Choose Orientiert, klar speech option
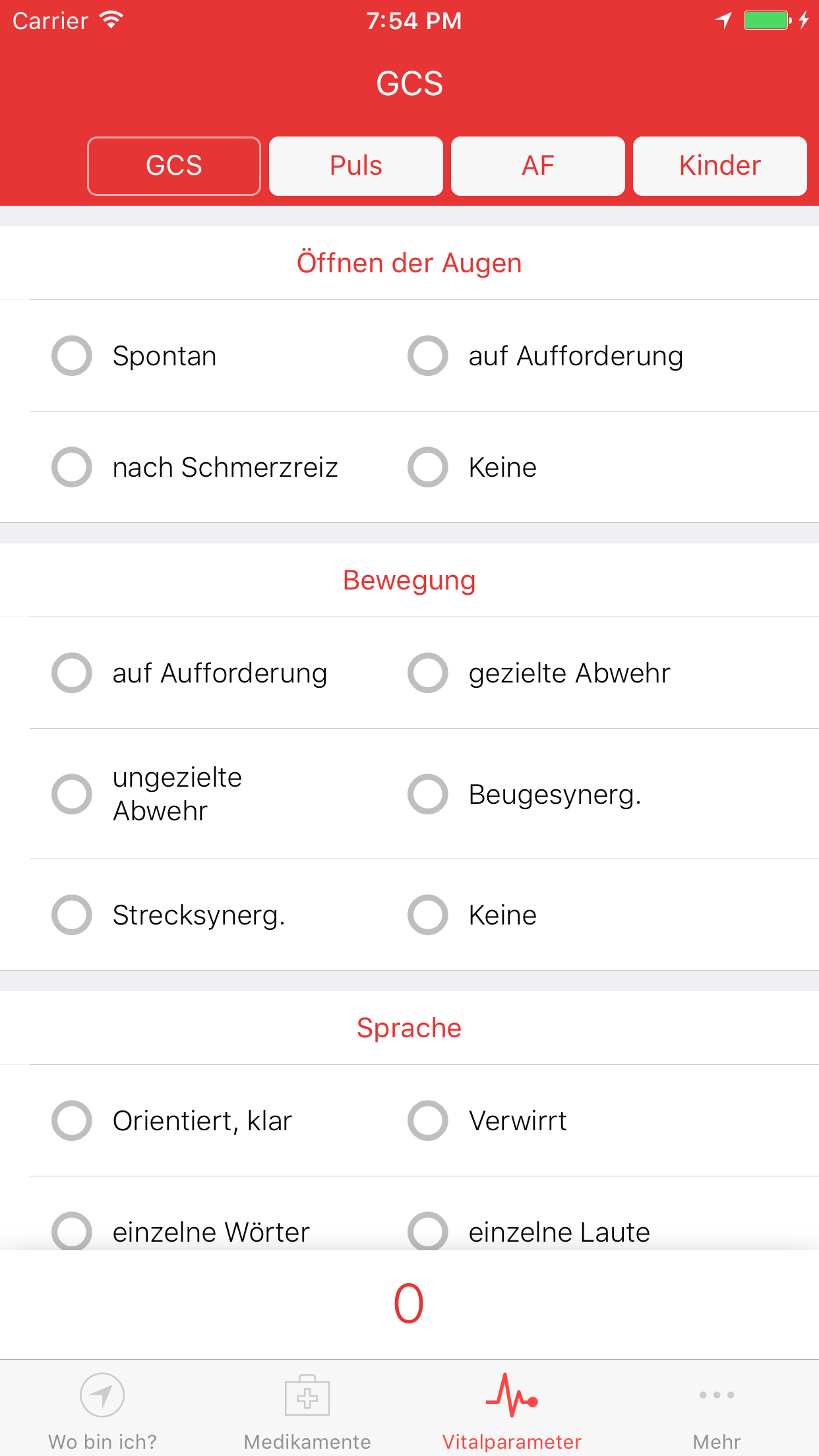 coord(72,1120)
